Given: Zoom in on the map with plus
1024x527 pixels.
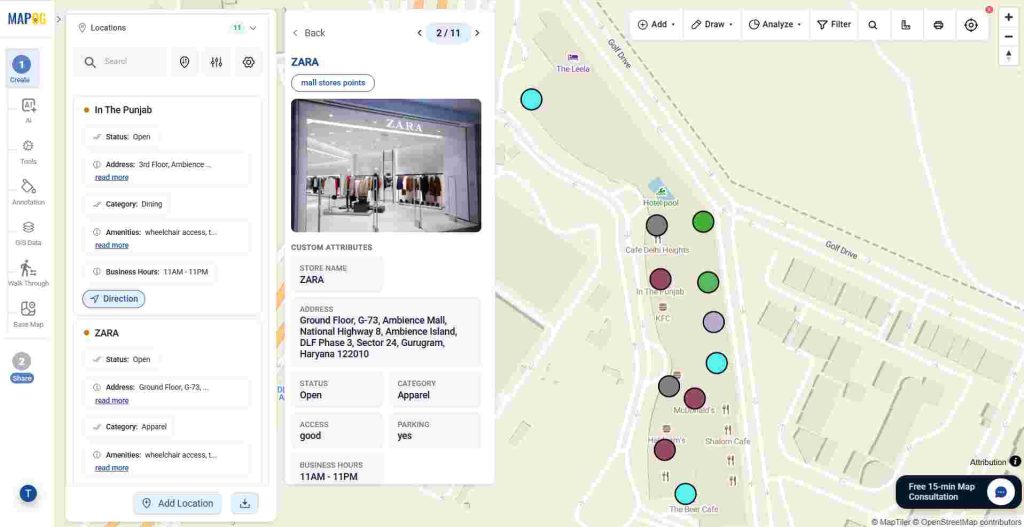Looking at the screenshot, I should coord(1009,18).
